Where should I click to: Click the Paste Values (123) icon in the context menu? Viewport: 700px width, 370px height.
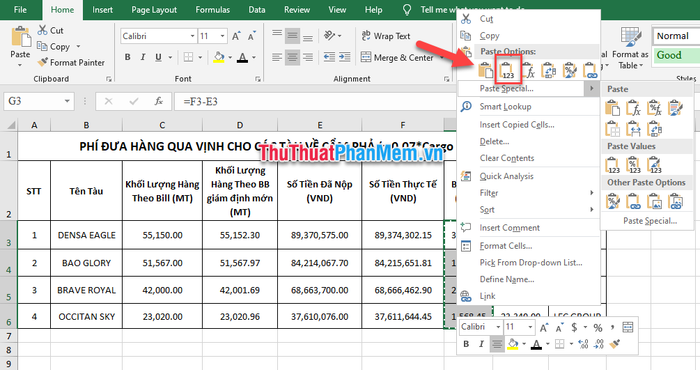pyautogui.click(x=507, y=70)
